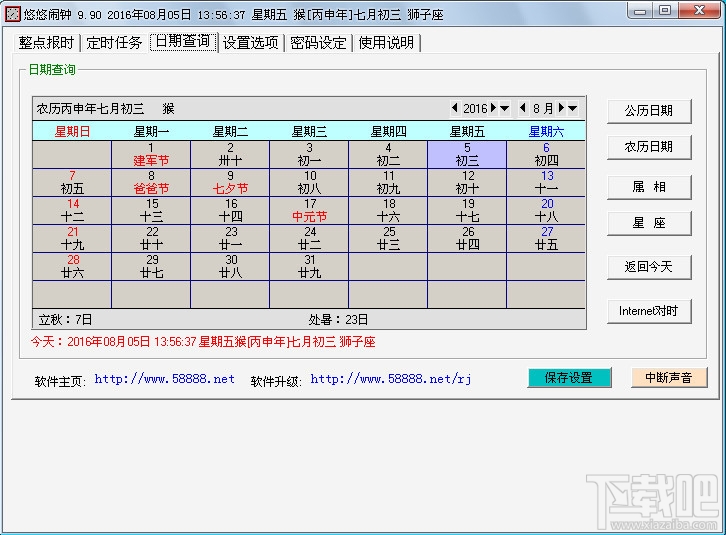Image resolution: width=726 pixels, height=535 pixels.
Task: Switch to the 整点报时 tab
Action: [x=46, y=43]
